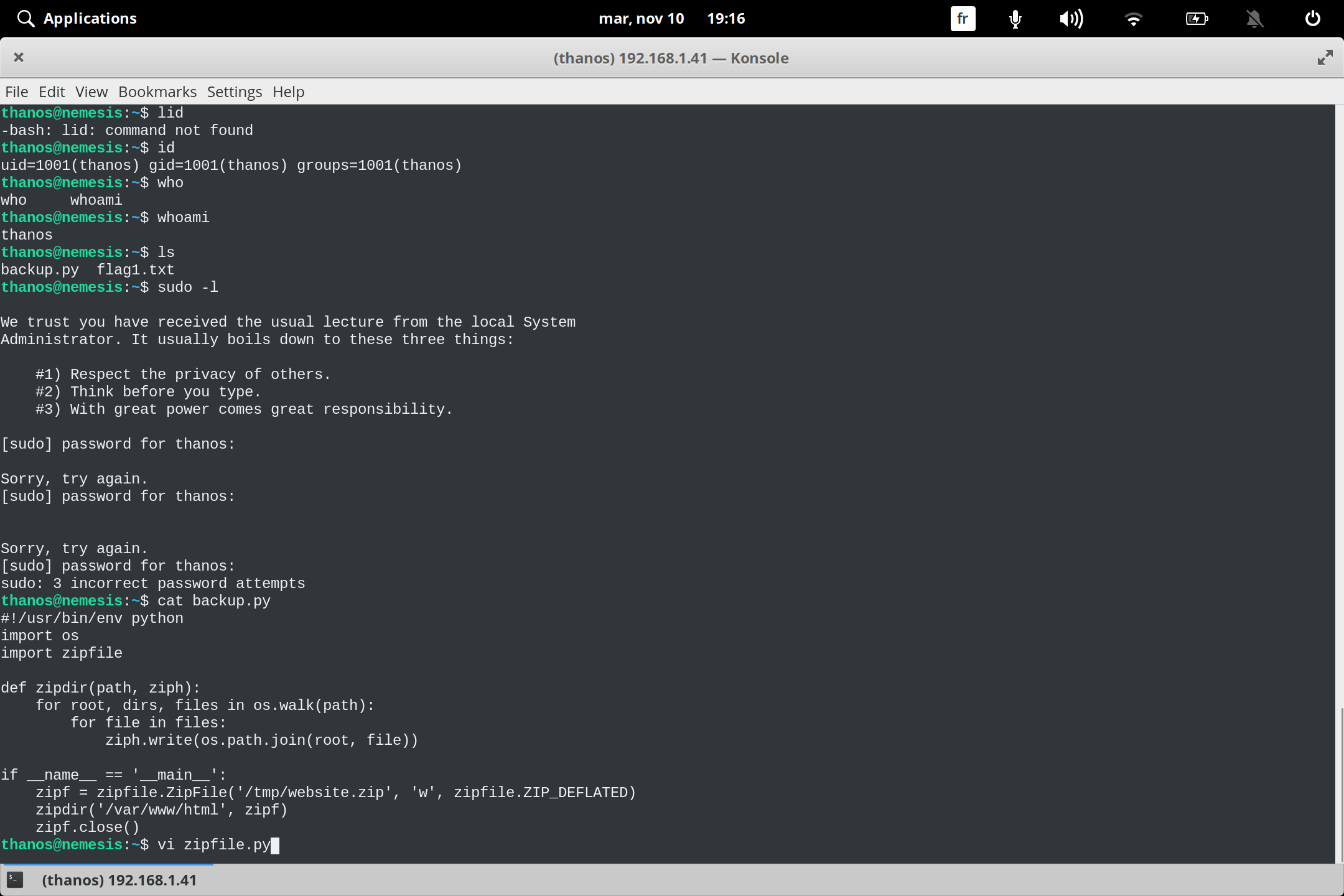Open the File menu
The width and height of the screenshot is (1344, 896).
16,91
